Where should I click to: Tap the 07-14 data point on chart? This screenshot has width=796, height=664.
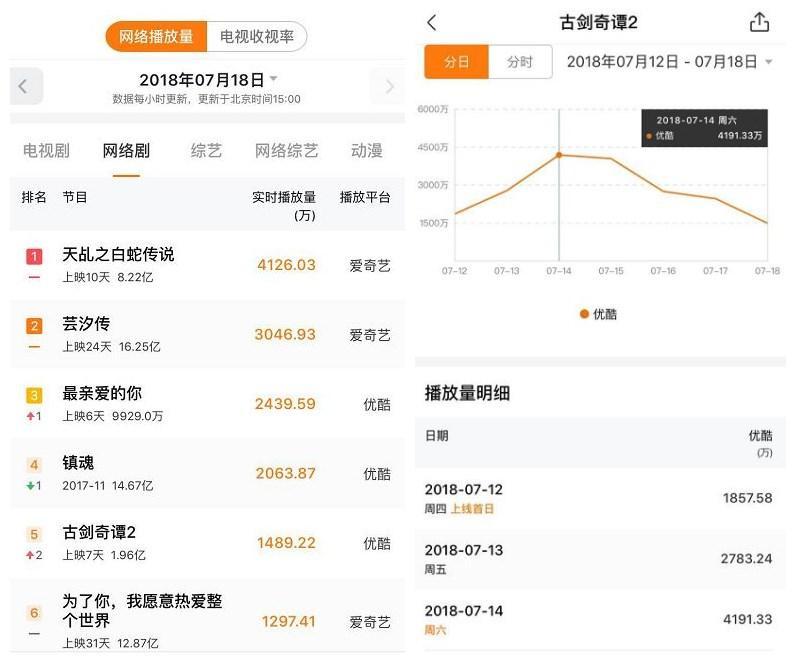559,155
